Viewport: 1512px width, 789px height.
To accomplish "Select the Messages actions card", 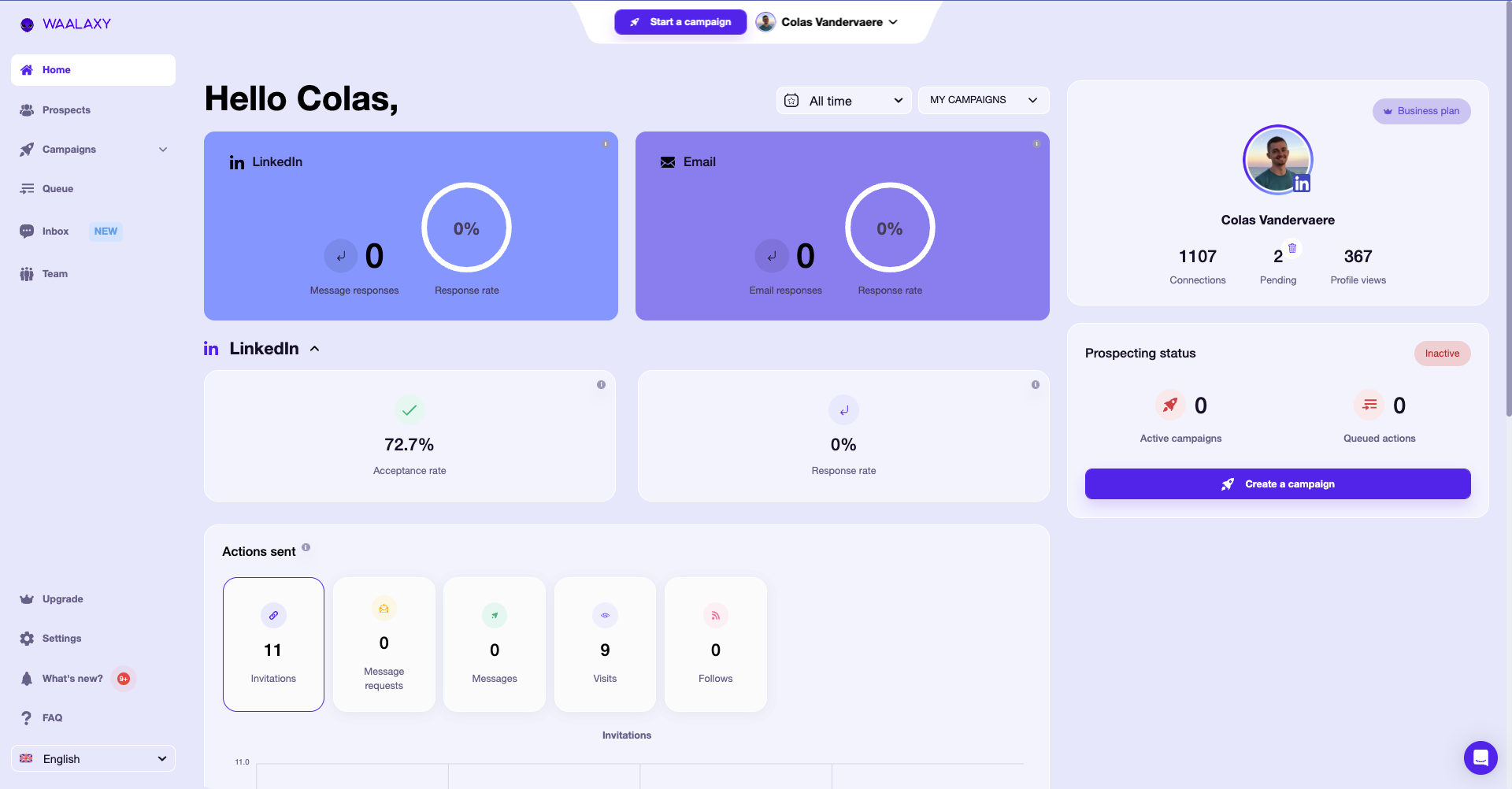I will point(495,644).
